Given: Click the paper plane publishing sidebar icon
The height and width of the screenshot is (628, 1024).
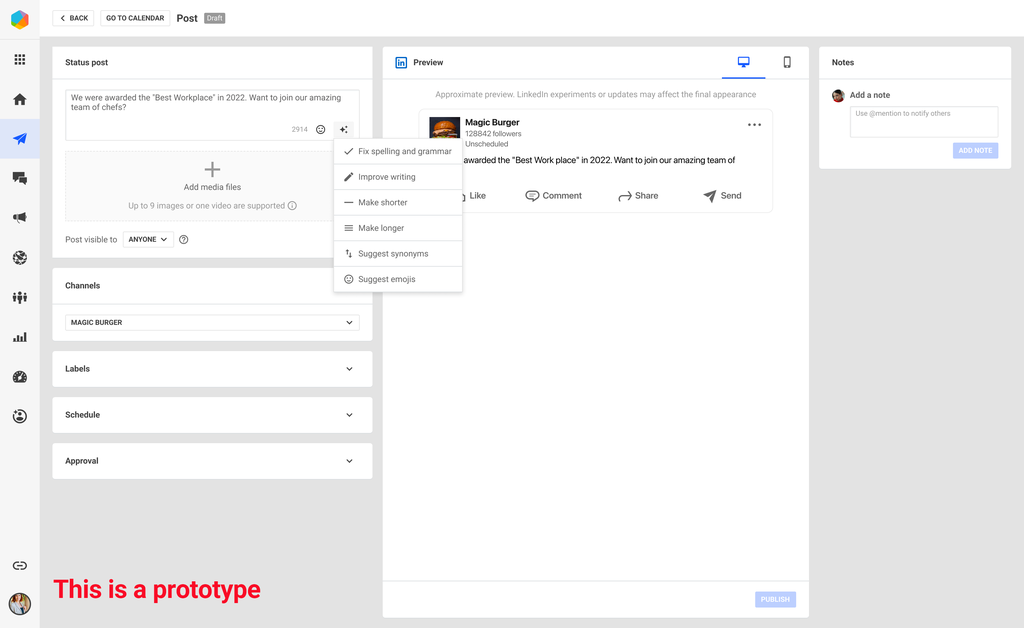Looking at the screenshot, I should [x=20, y=139].
